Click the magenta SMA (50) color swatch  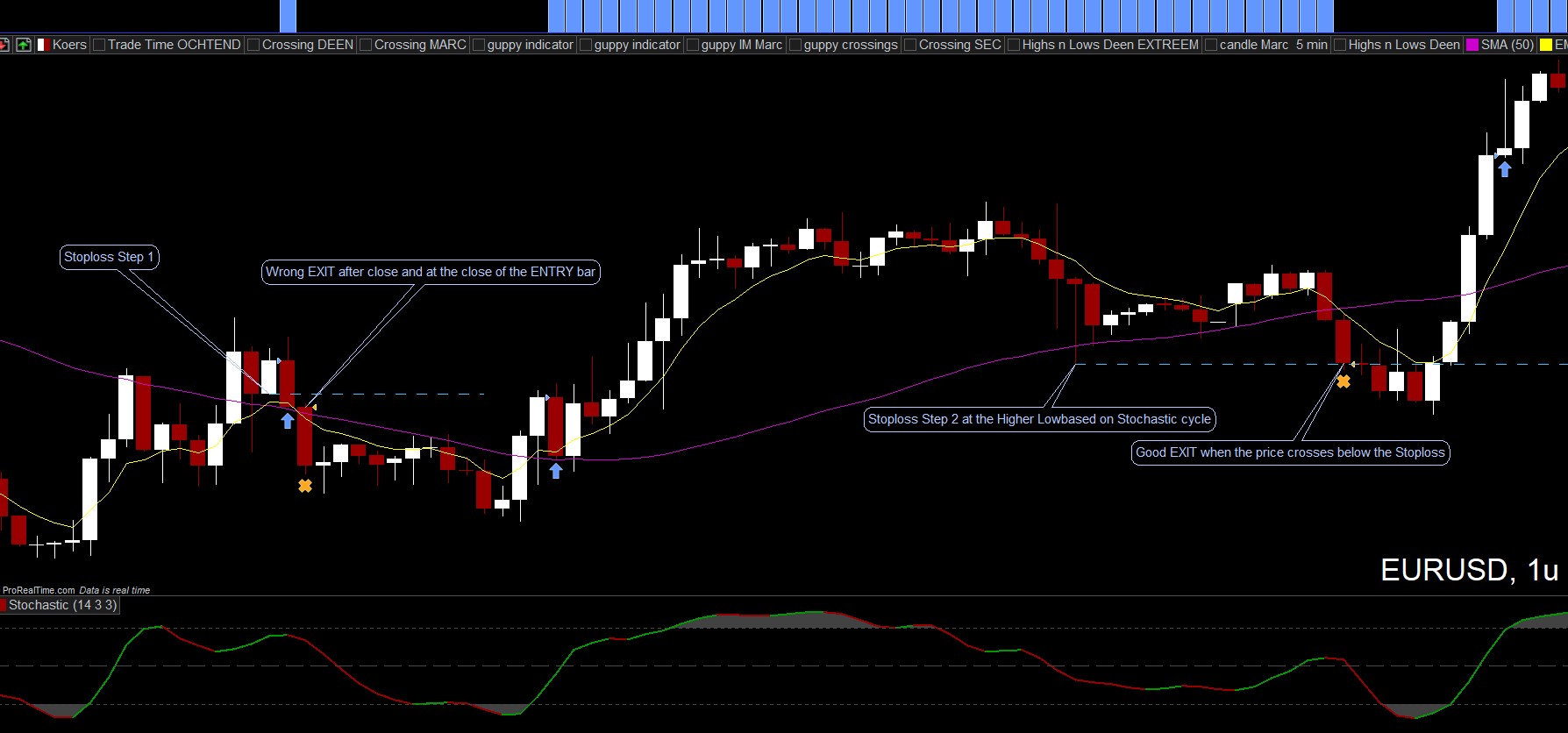coord(1472,45)
